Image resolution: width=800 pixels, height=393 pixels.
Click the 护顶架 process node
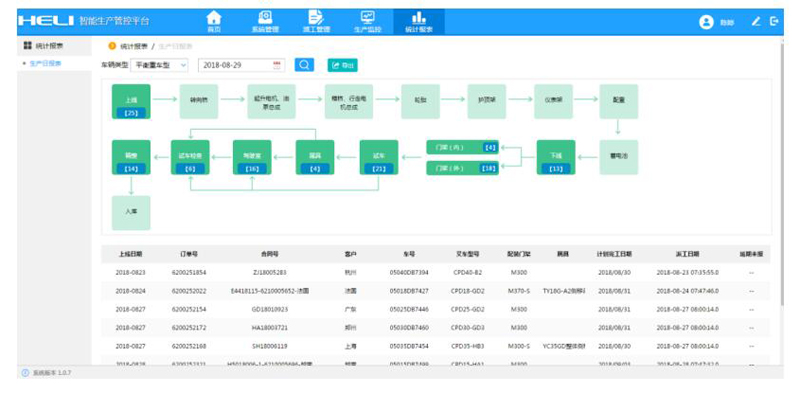[487, 102]
